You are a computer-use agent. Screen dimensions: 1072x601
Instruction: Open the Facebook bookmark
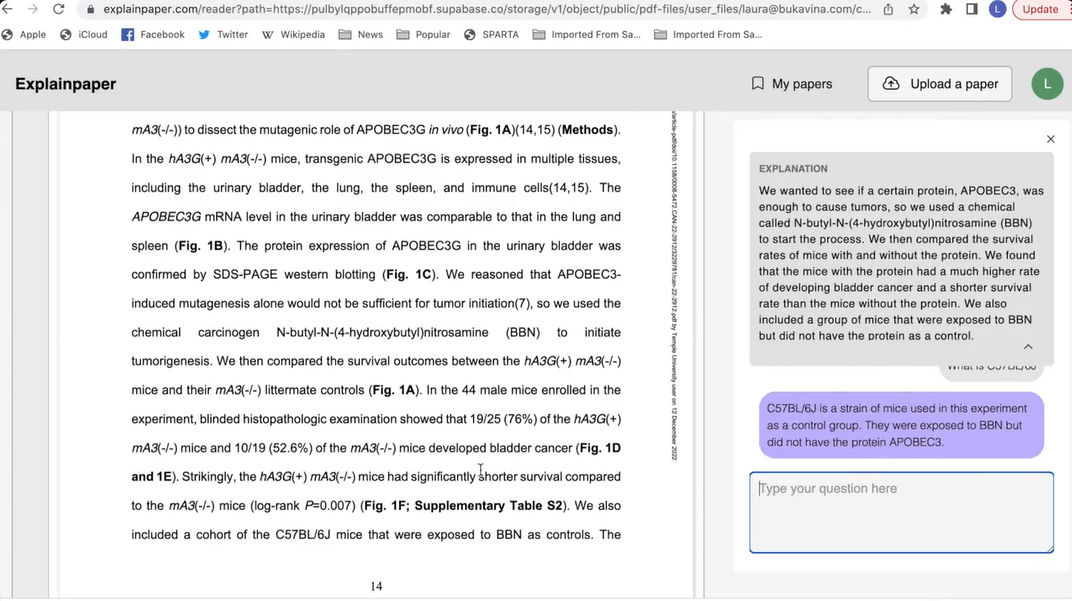[152, 34]
